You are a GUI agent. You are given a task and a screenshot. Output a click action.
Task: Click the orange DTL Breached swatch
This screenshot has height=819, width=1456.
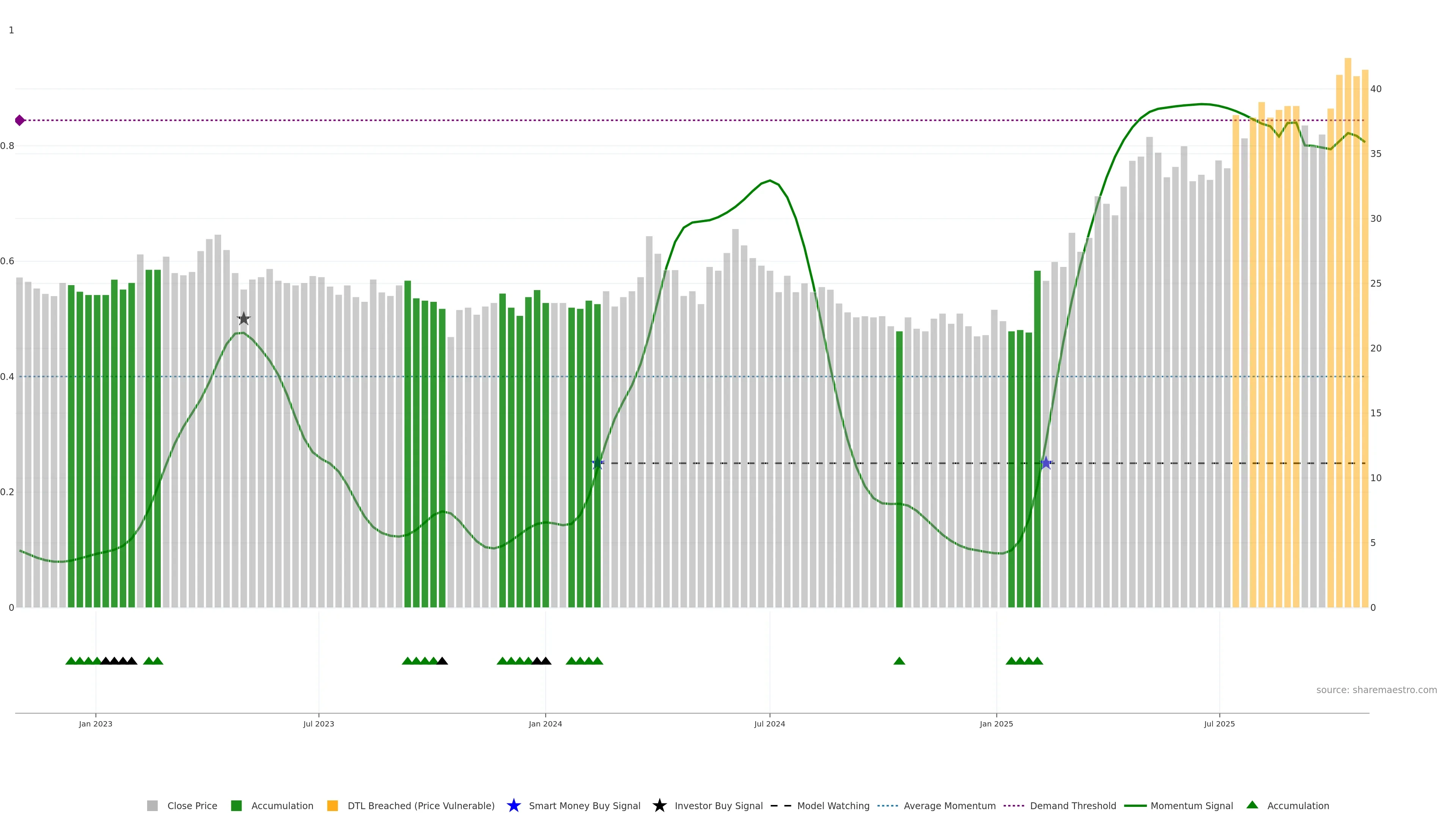coord(333,805)
